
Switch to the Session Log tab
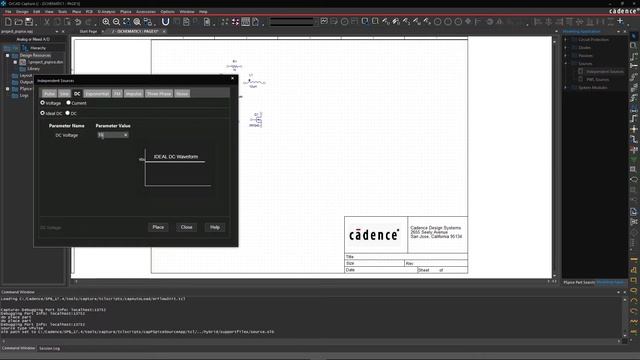(49, 349)
